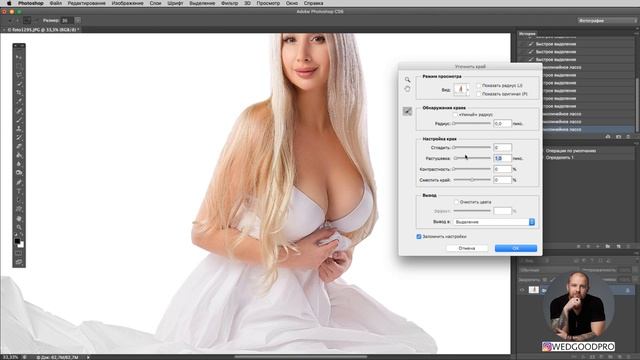This screenshot has width=640, height=360.
Task: Select the Pen tool
Action: 19,182
